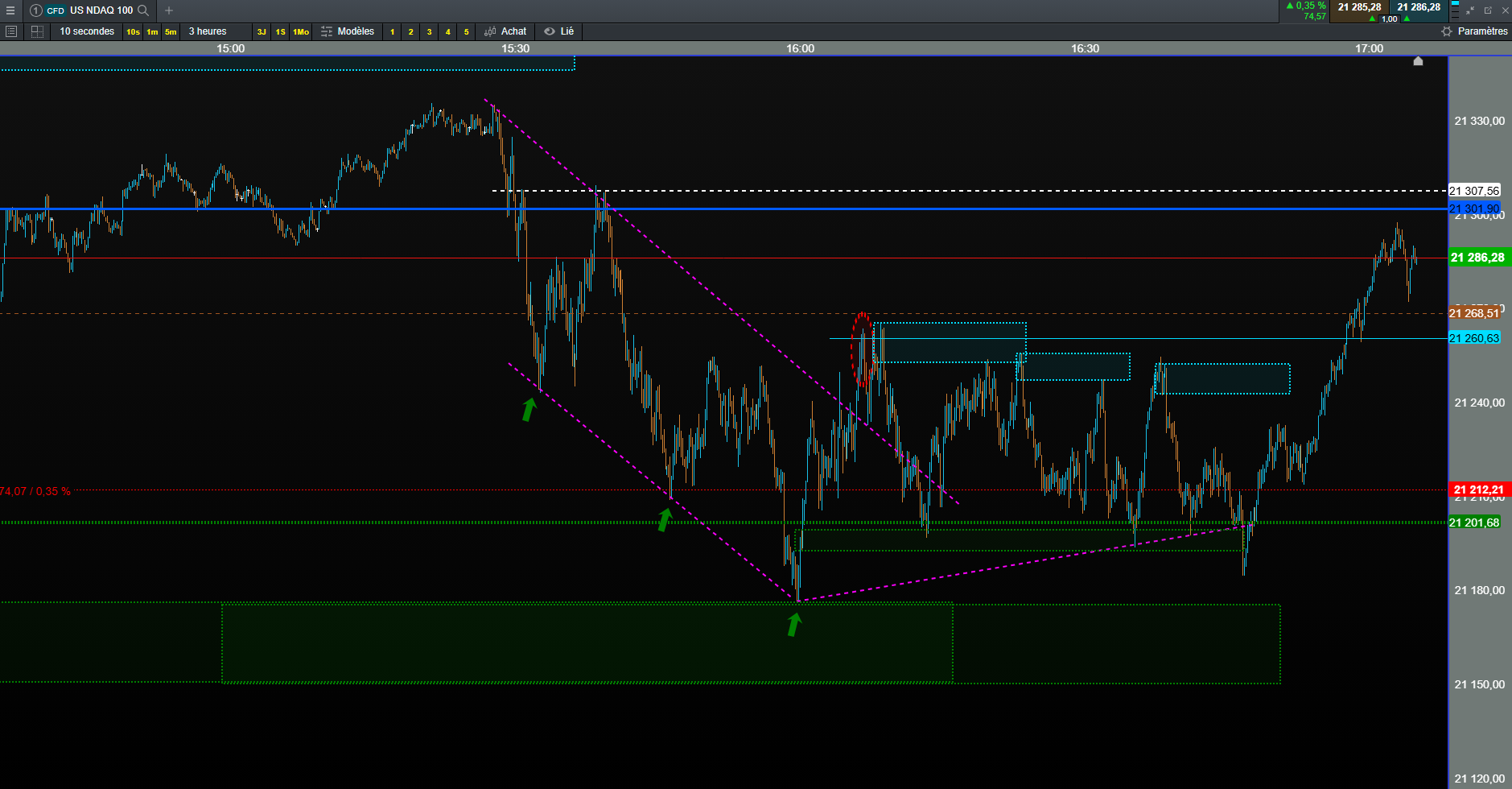Click the 21 307,56 white price label

1474,191
